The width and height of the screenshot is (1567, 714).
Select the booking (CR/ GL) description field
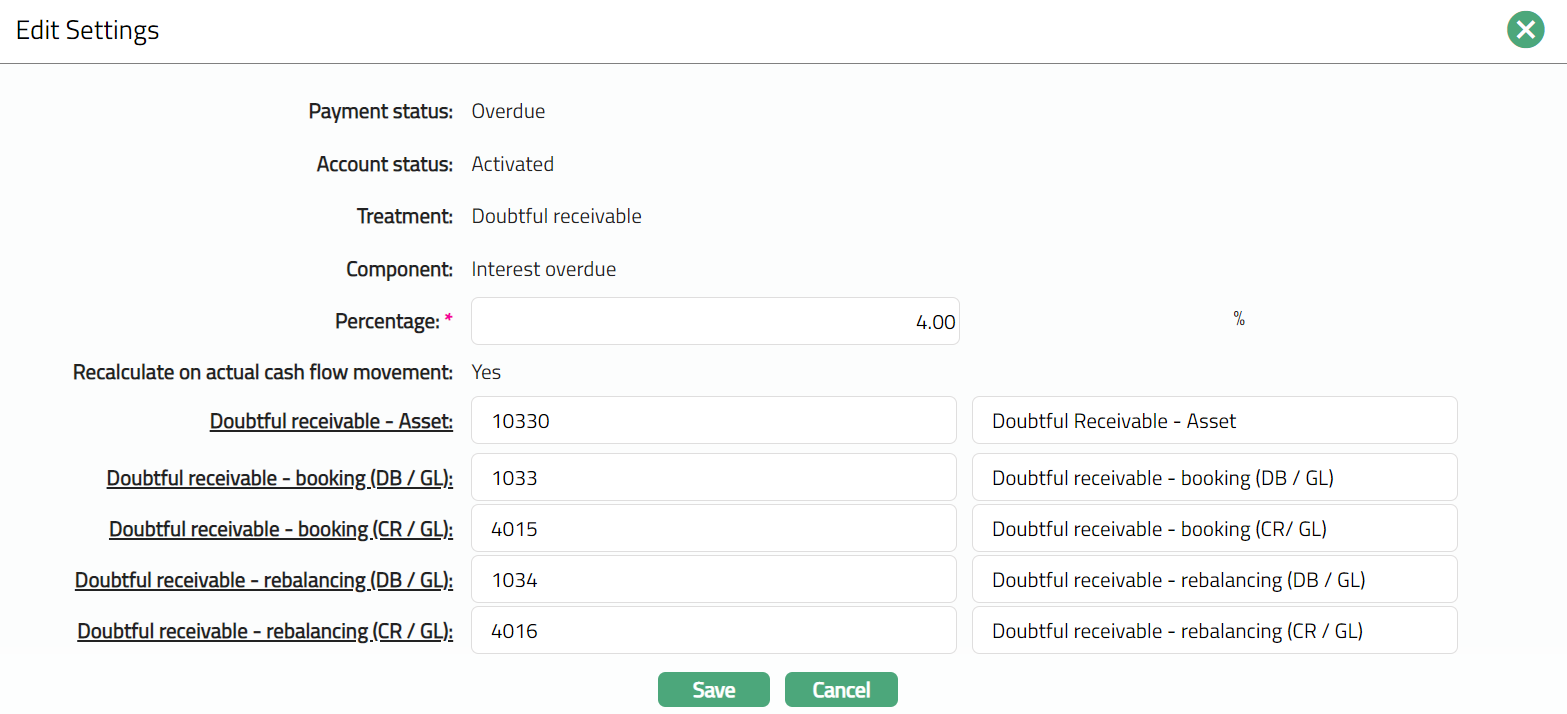pos(1214,529)
